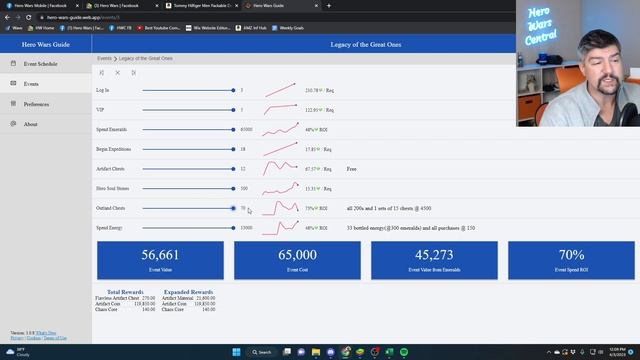Click the Artifact Chests sparkline chart

[x=280, y=168]
